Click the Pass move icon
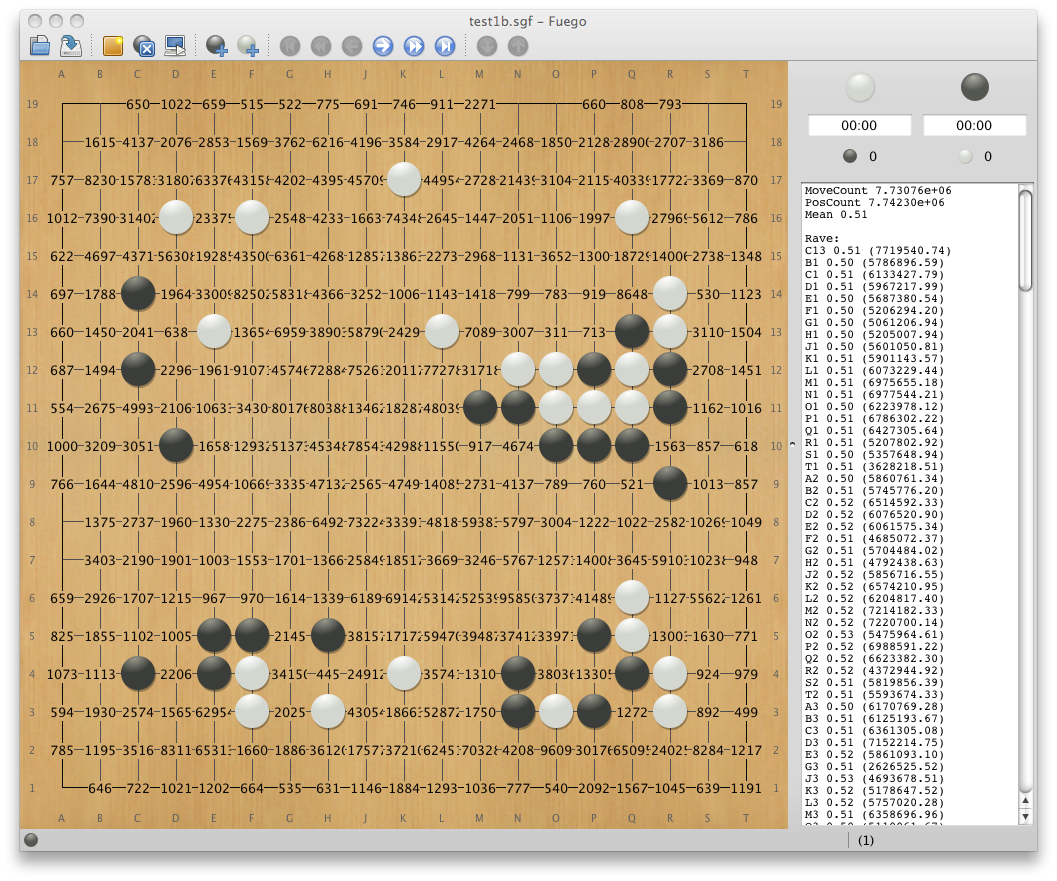 tap(144, 45)
